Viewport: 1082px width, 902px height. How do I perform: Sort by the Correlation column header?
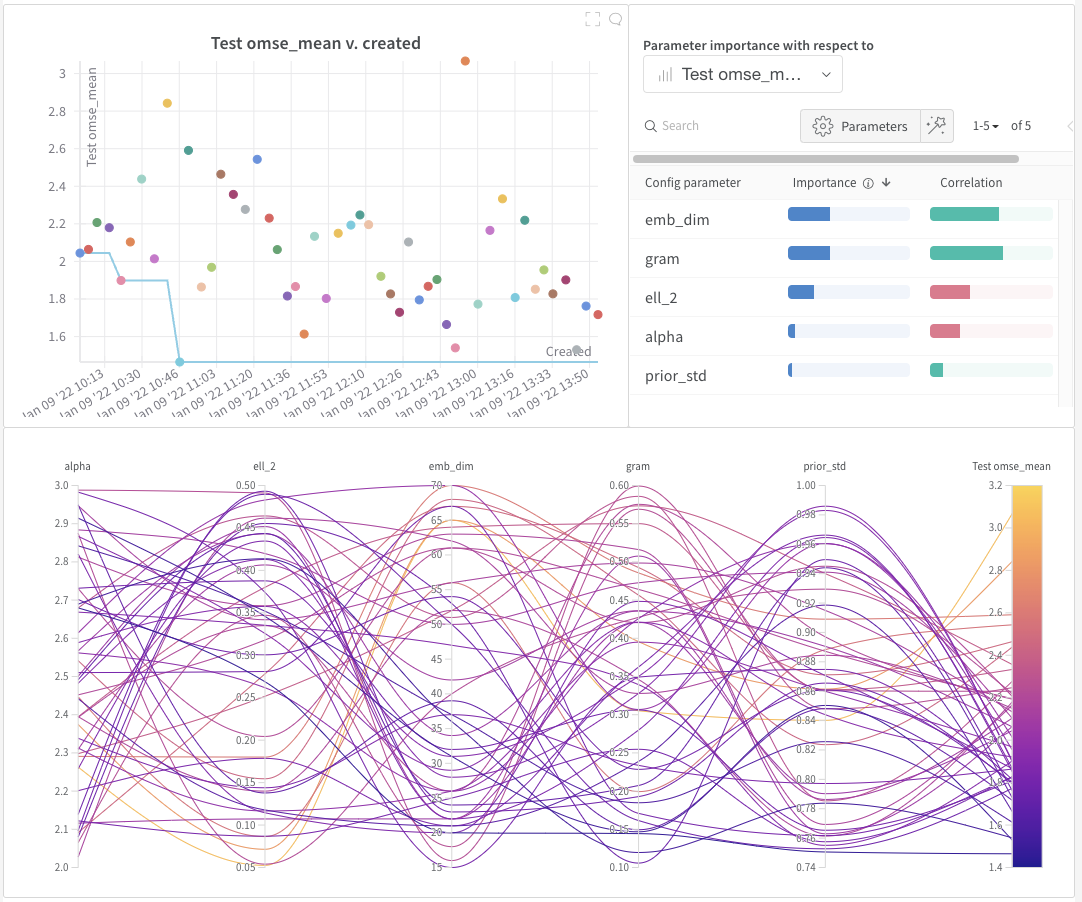tap(971, 183)
